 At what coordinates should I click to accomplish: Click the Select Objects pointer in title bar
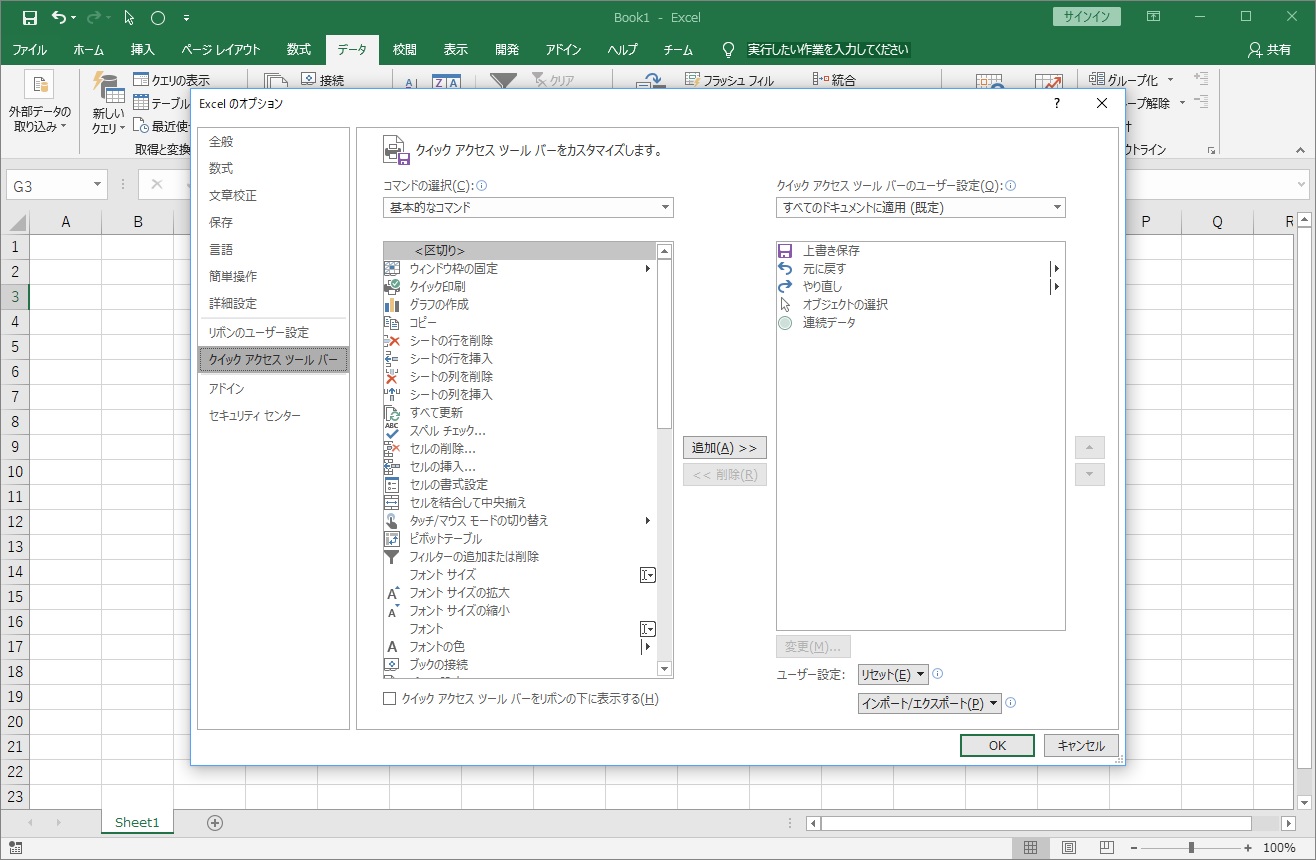[129, 17]
